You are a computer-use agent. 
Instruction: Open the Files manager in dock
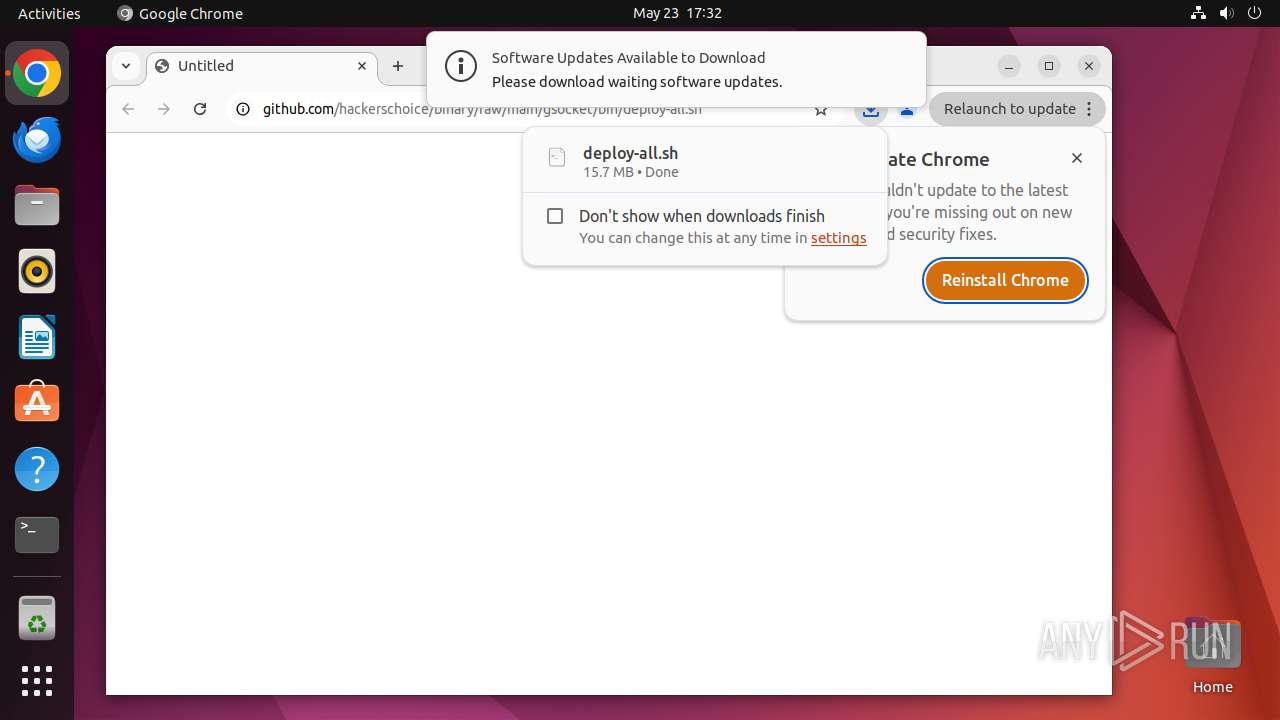[37, 206]
